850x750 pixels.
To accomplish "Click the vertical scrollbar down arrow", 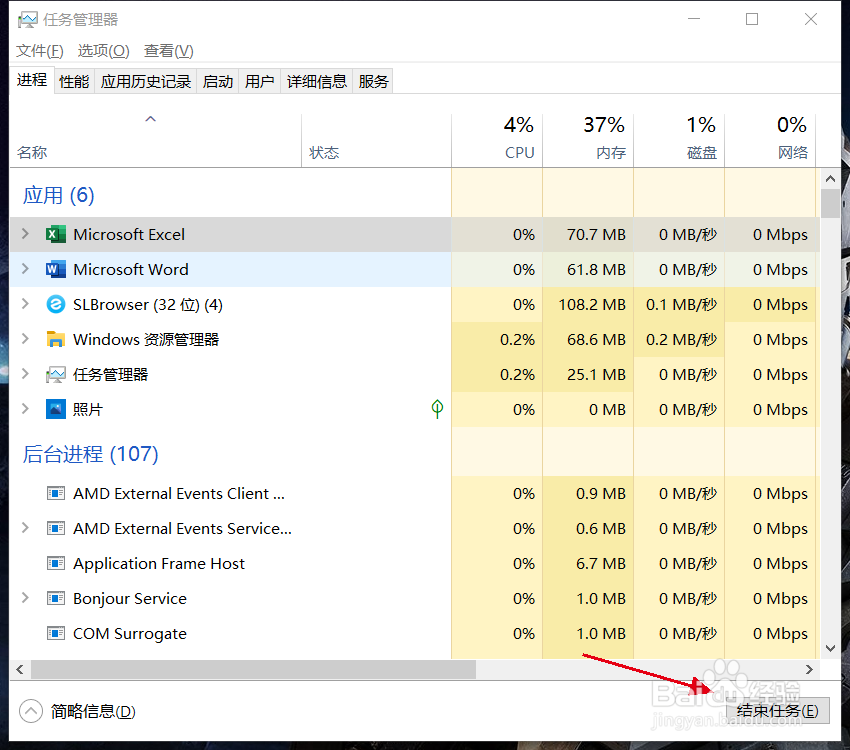I will (830, 648).
